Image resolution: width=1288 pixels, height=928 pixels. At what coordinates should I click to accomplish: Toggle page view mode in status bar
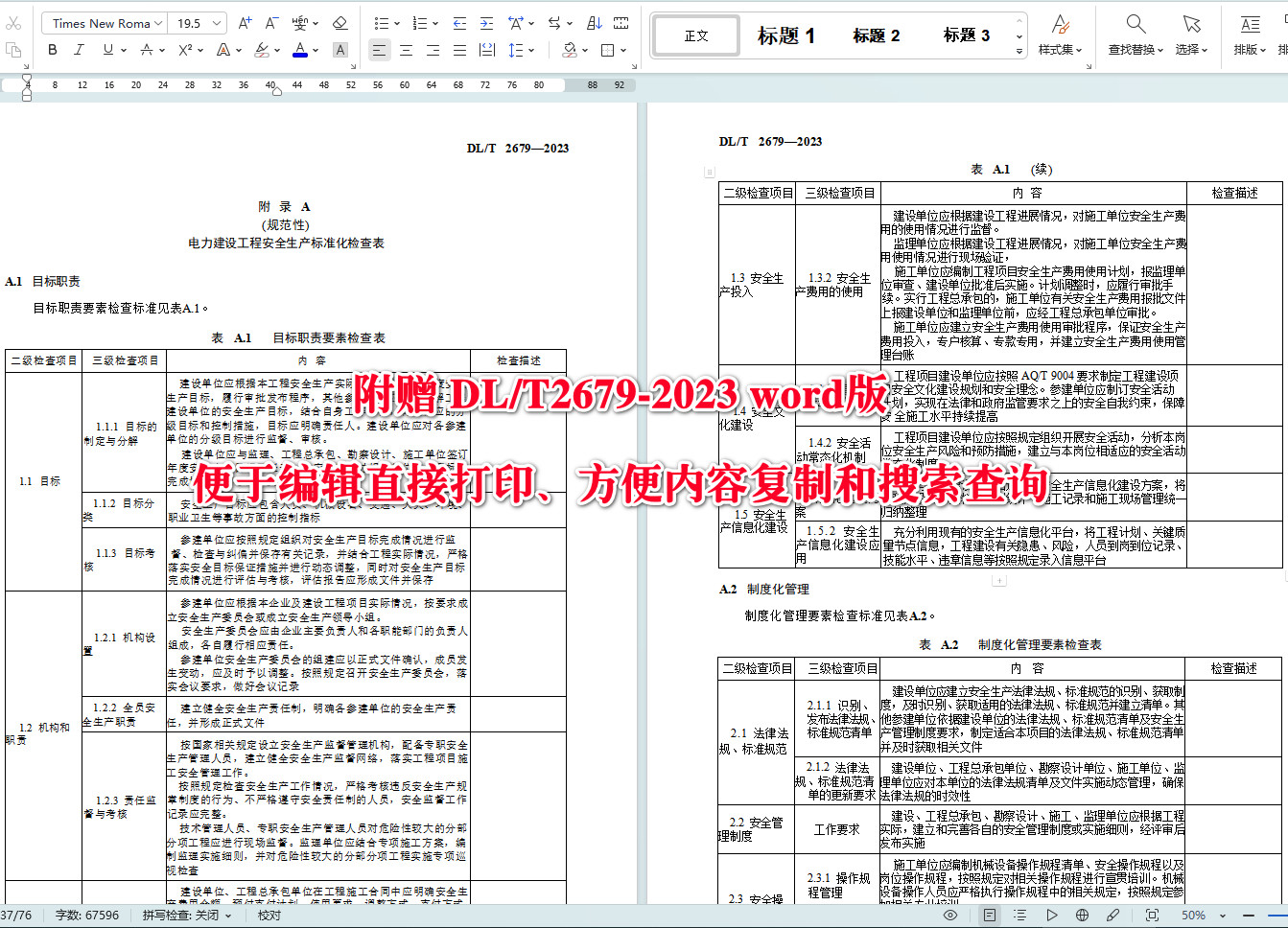989,916
